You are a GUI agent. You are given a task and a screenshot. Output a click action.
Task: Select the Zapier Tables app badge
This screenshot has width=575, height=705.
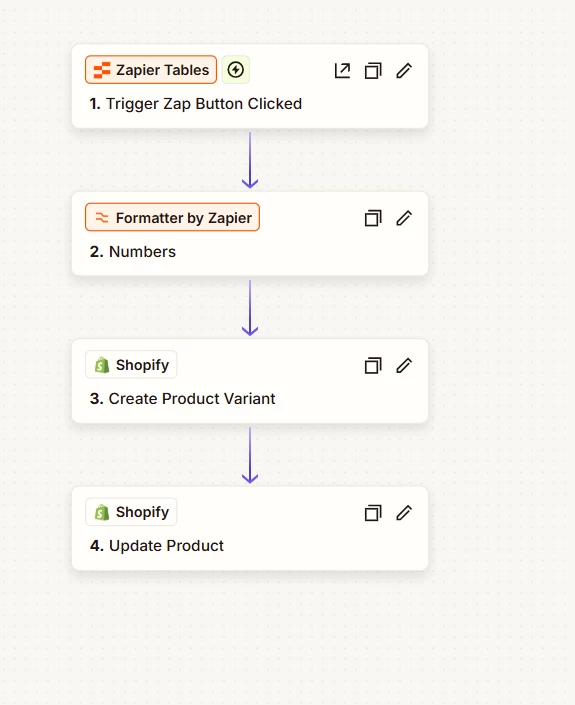151,70
